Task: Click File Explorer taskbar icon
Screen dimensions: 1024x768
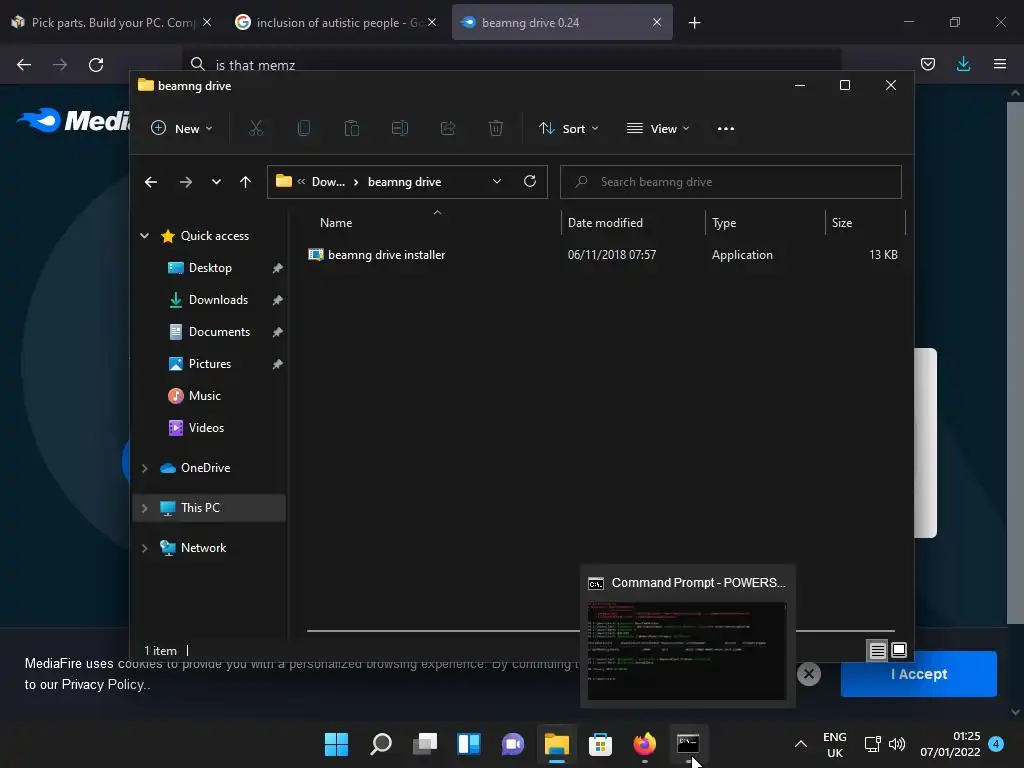Action: pos(557,744)
